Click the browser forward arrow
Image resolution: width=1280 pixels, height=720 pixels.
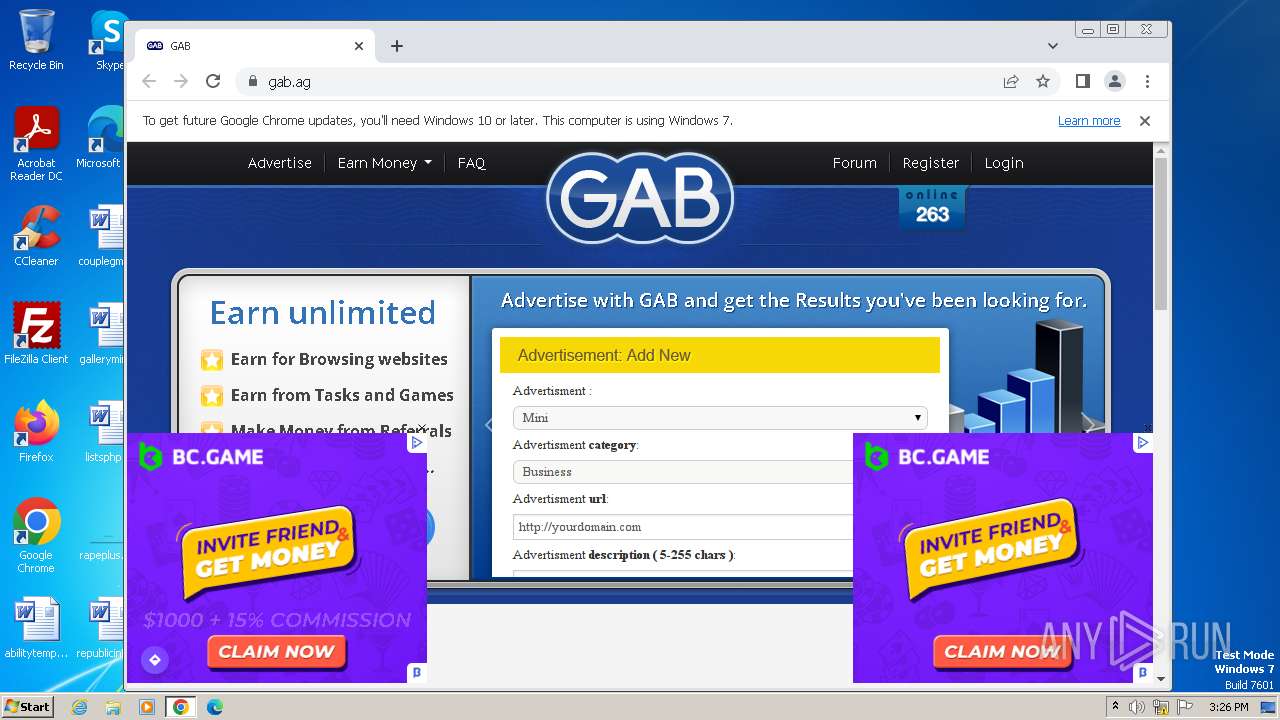[181, 81]
